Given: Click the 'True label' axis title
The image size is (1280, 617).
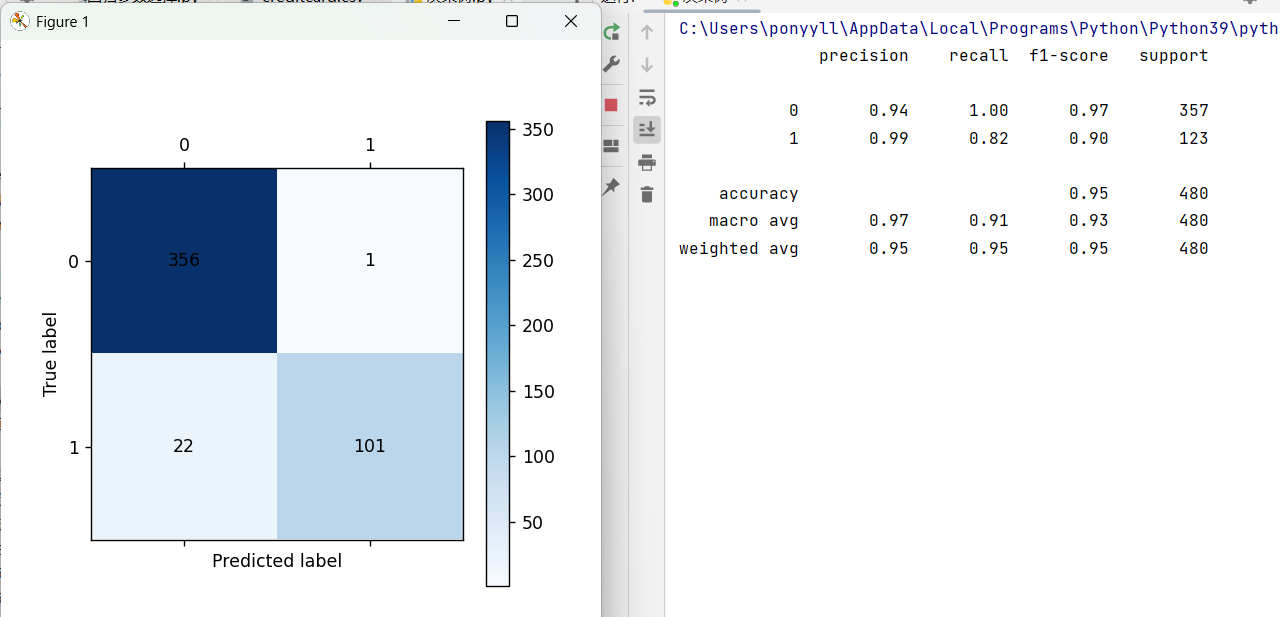Looking at the screenshot, I should pos(50,354).
